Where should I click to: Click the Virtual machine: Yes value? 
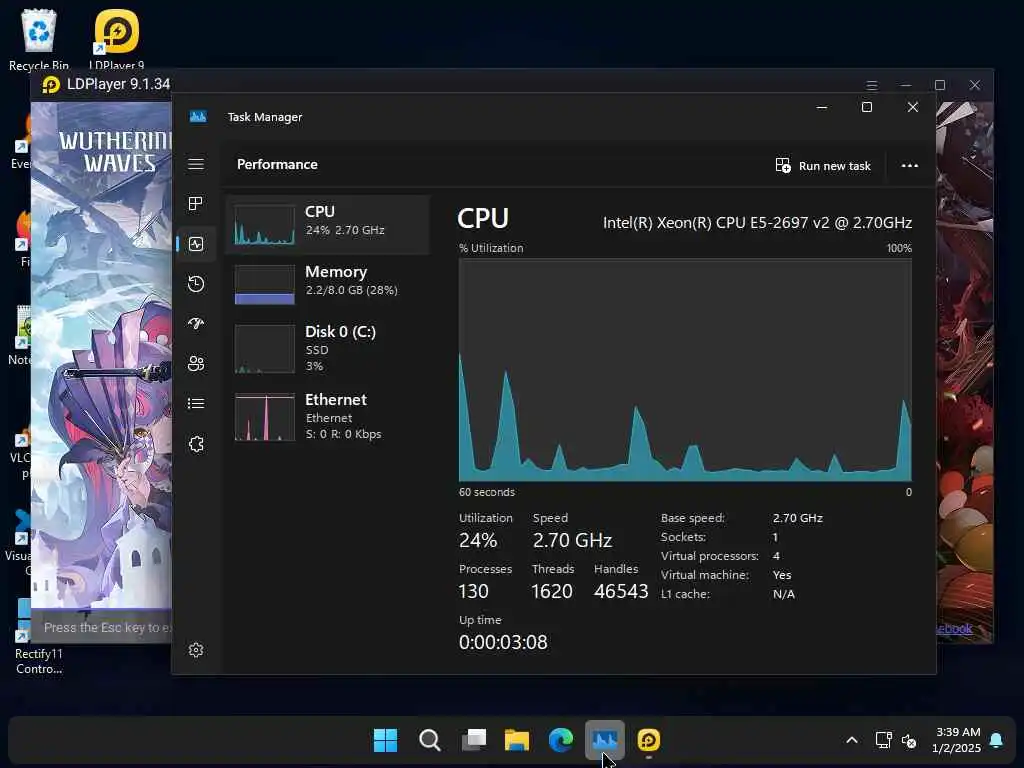pos(782,575)
